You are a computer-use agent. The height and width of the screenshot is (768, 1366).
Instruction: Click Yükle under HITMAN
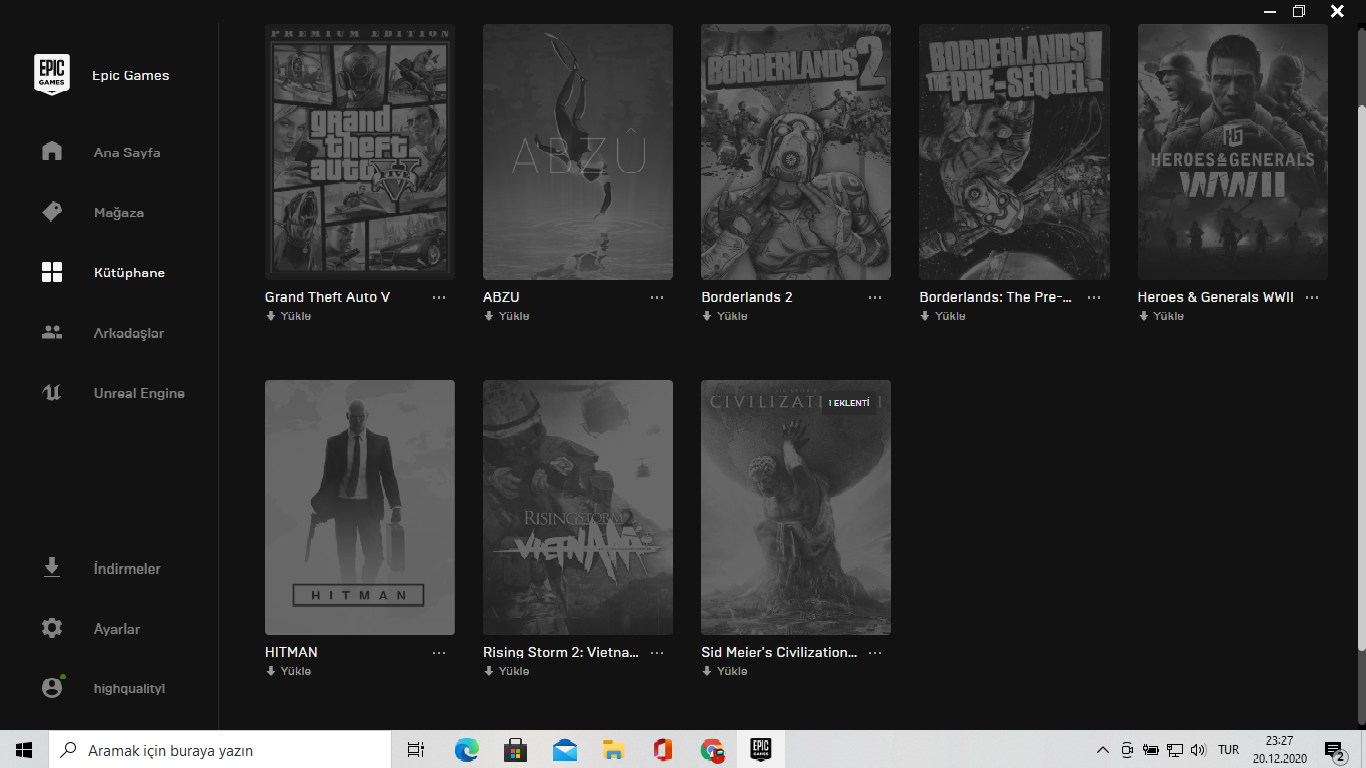288,671
